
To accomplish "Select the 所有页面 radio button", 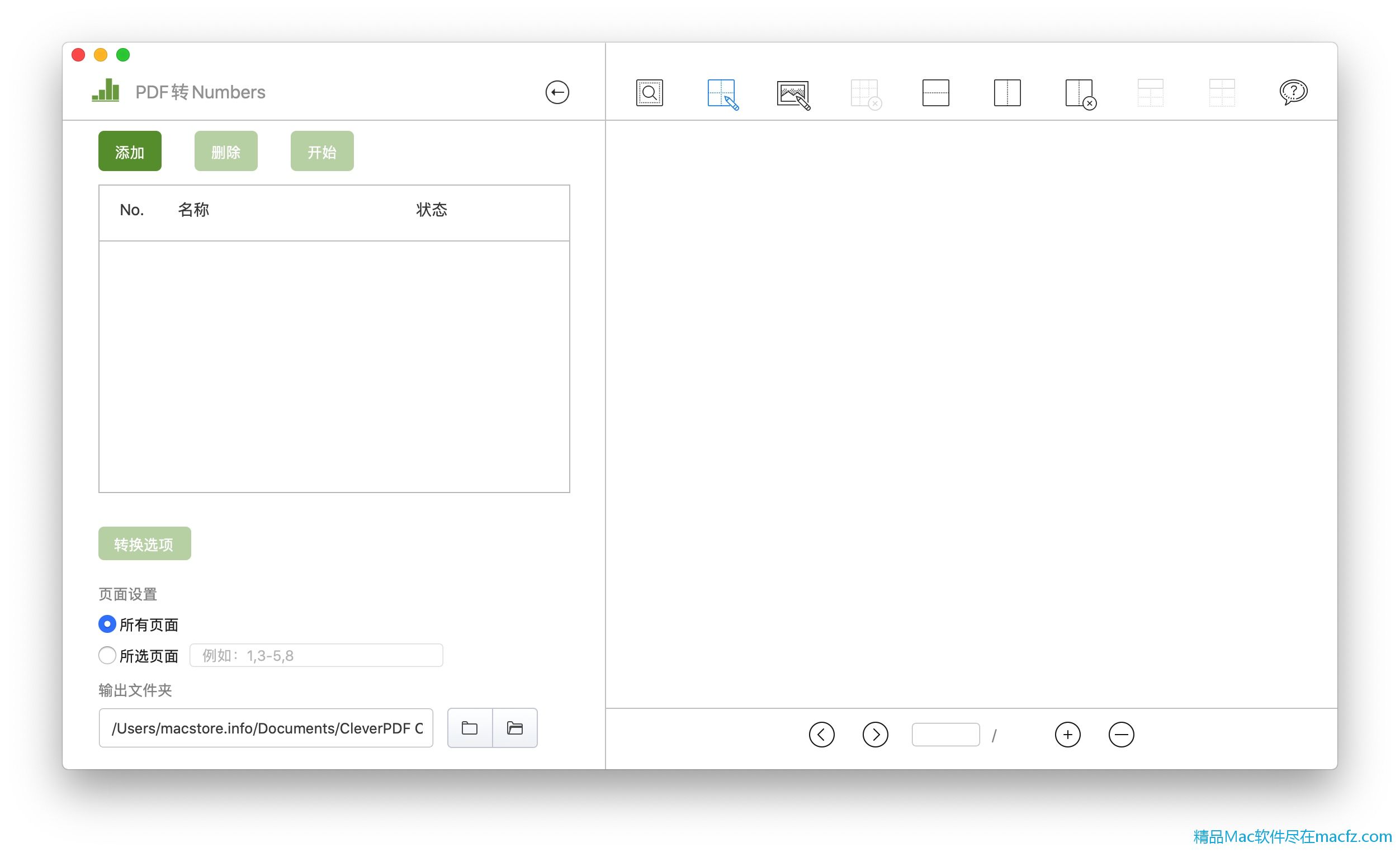I will (x=107, y=624).
